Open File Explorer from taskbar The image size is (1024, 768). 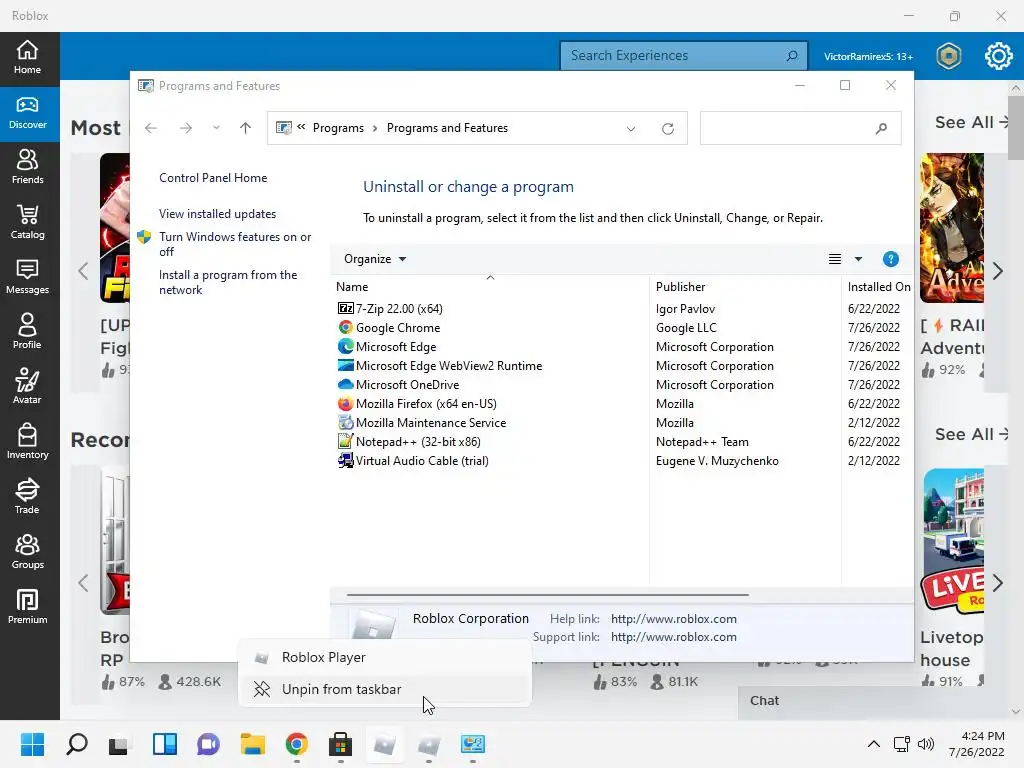click(x=252, y=744)
